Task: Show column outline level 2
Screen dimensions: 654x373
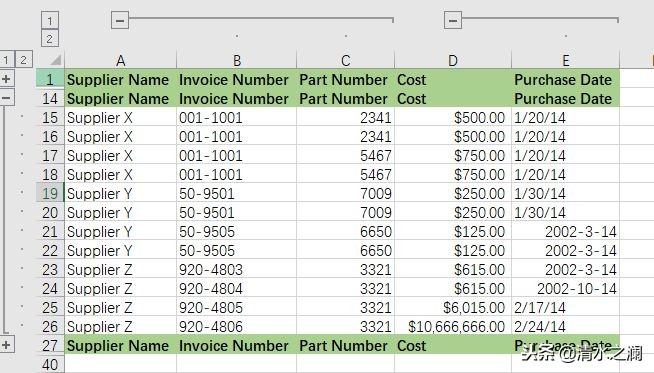Action: pyautogui.click(x=50, y=39)
